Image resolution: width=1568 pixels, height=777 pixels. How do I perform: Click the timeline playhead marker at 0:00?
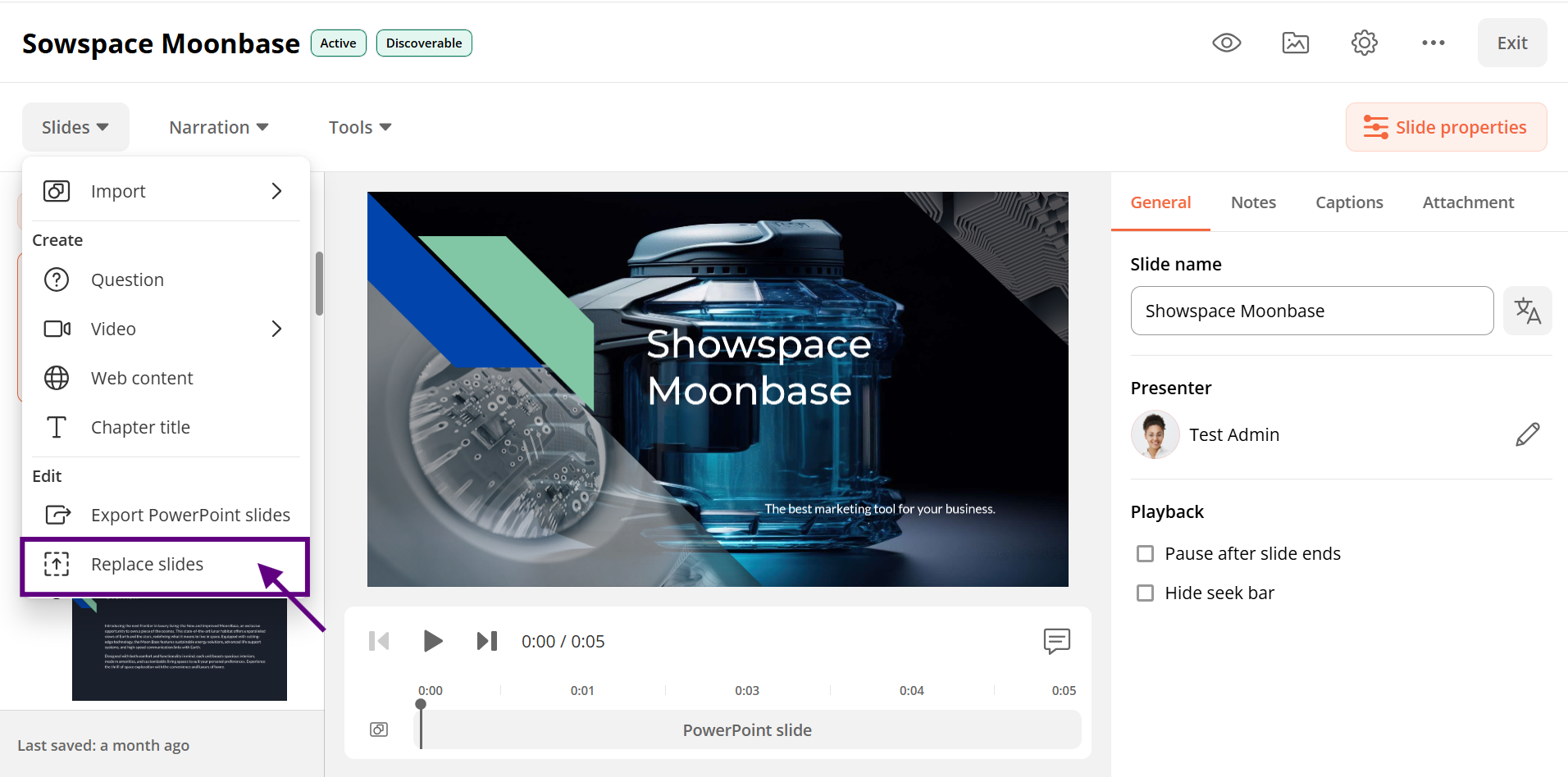pyautogui.click(x=421, y=705)
